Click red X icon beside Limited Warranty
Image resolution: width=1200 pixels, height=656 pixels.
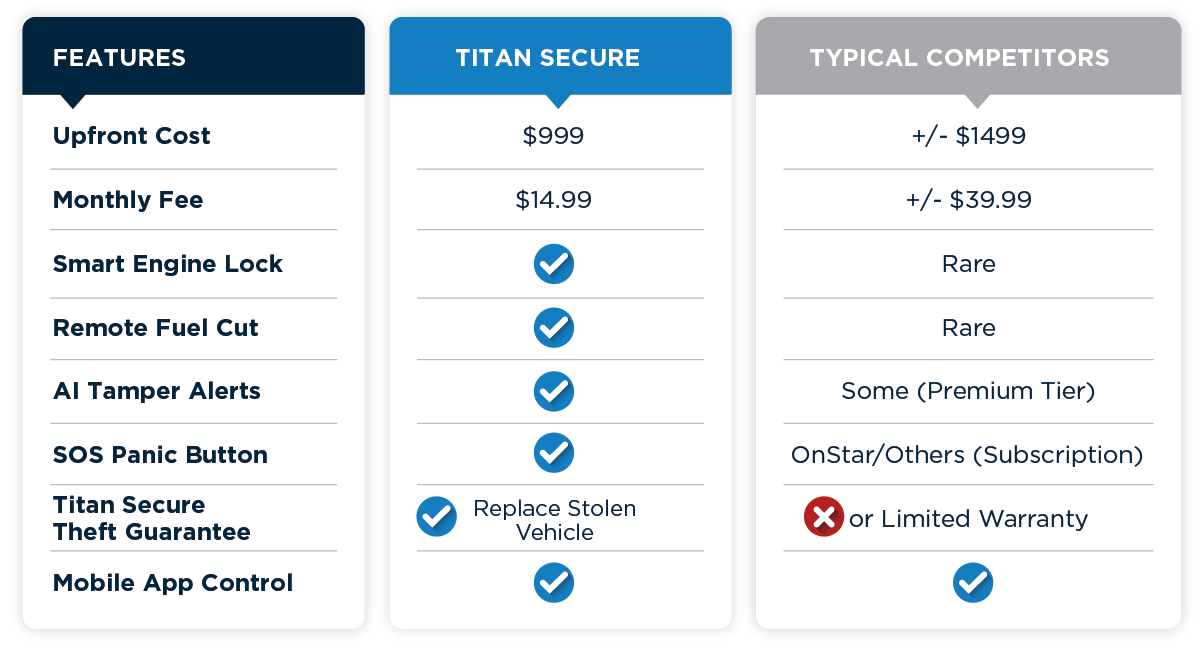[x=824, y=517]
